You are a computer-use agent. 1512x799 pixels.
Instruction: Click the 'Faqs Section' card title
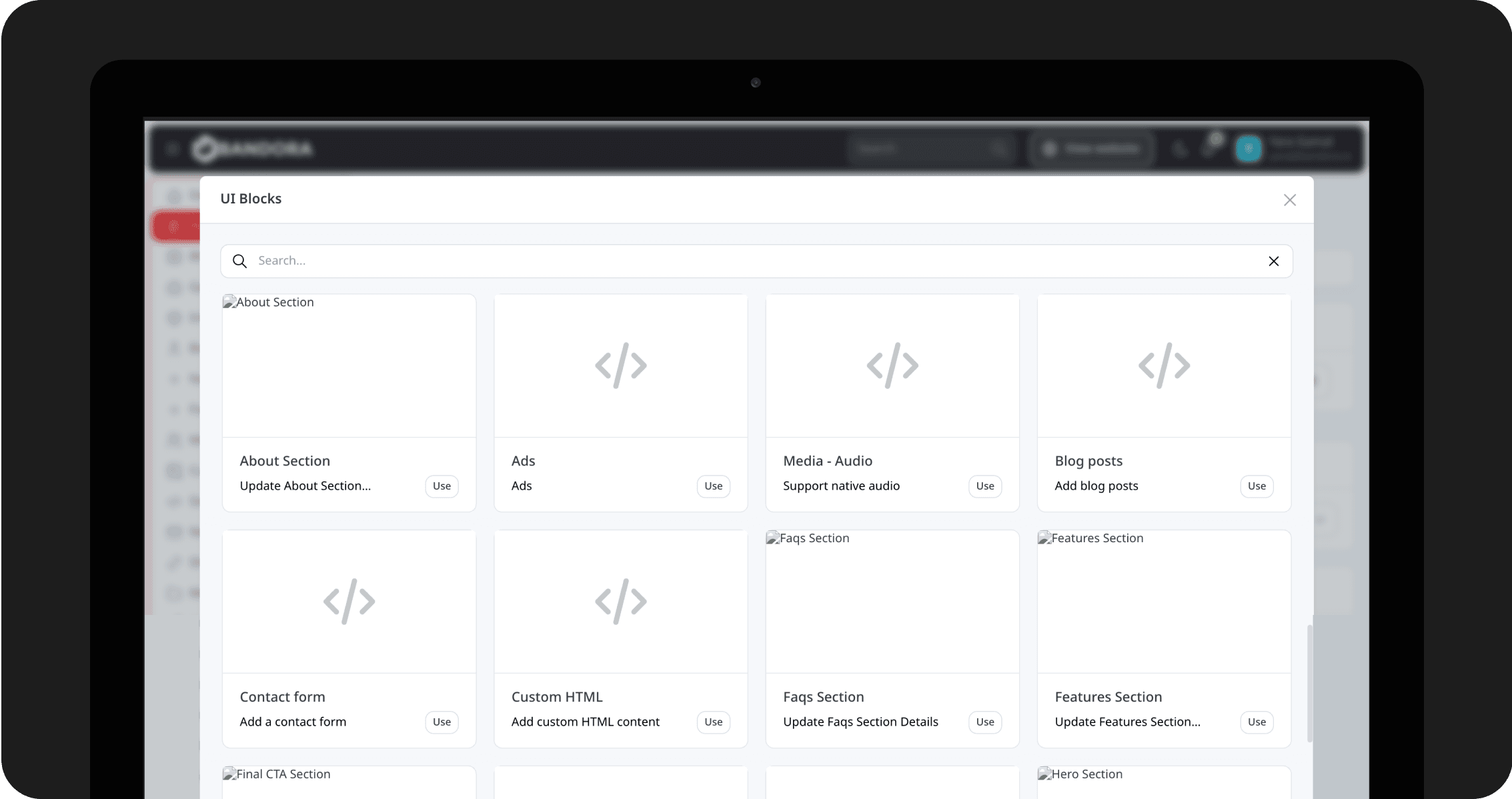click(x=823, y=697)
